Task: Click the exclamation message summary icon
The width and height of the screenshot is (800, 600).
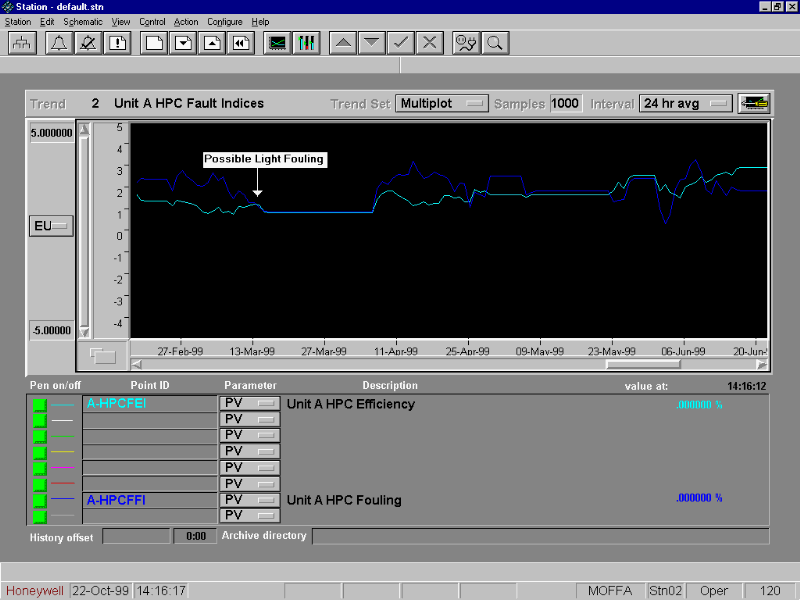Action: [x=118, y=43]
